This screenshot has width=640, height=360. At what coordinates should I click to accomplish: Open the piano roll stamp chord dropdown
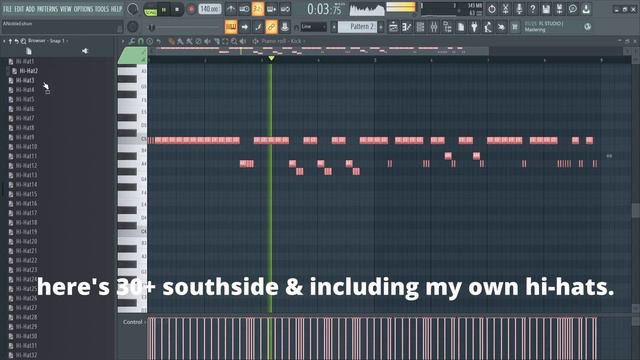[x=150, y=41]
